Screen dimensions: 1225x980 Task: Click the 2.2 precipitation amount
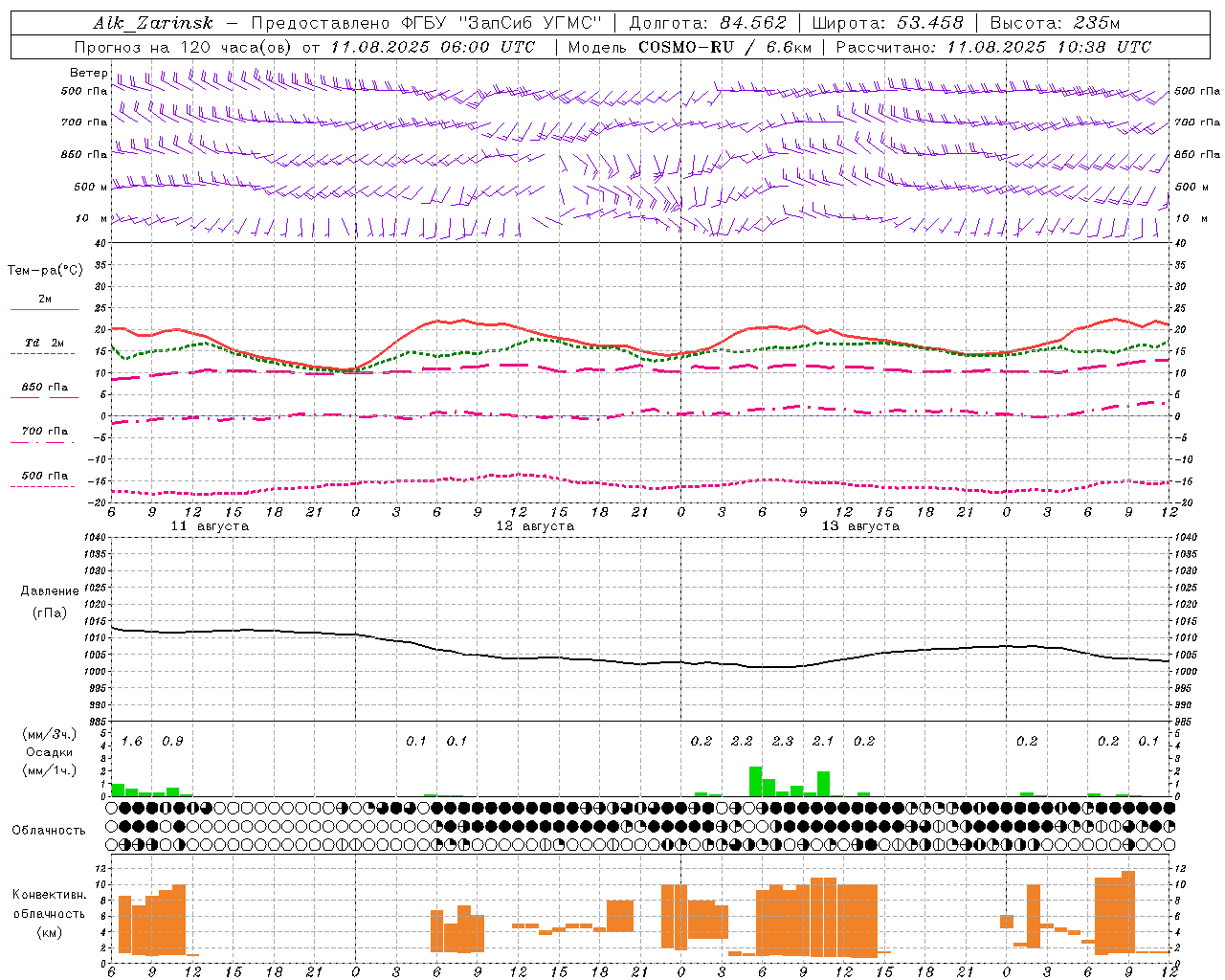coord(742,741)
